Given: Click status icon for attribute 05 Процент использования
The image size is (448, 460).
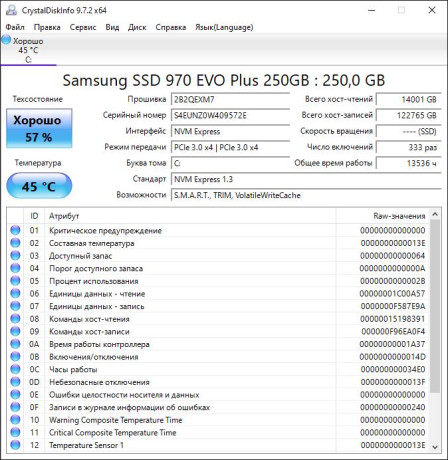Looking at the screenshot, I should (x=15, y=281).
